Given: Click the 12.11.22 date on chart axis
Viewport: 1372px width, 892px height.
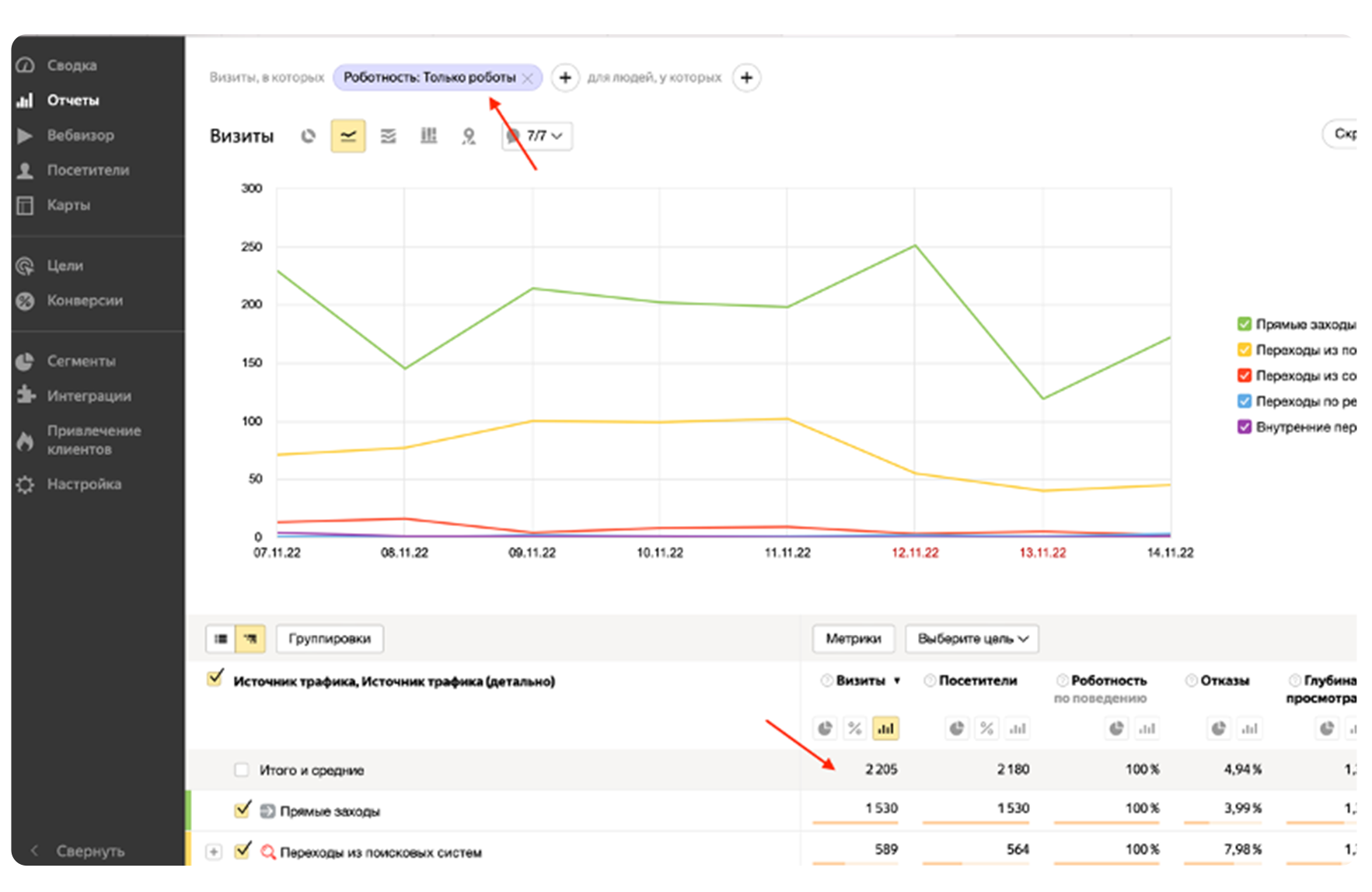Looking at the screenshot, I should pyautogui.click(x=915, y=553).
